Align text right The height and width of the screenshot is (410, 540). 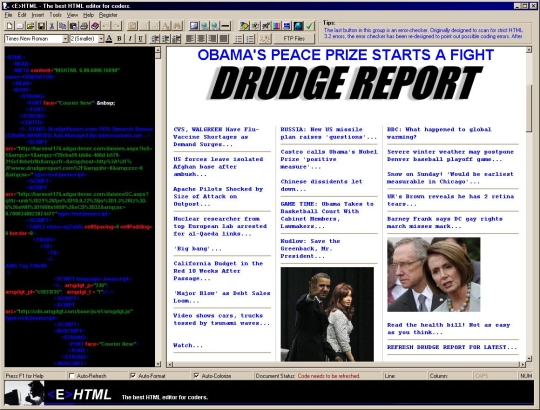(x=212, y=39)
